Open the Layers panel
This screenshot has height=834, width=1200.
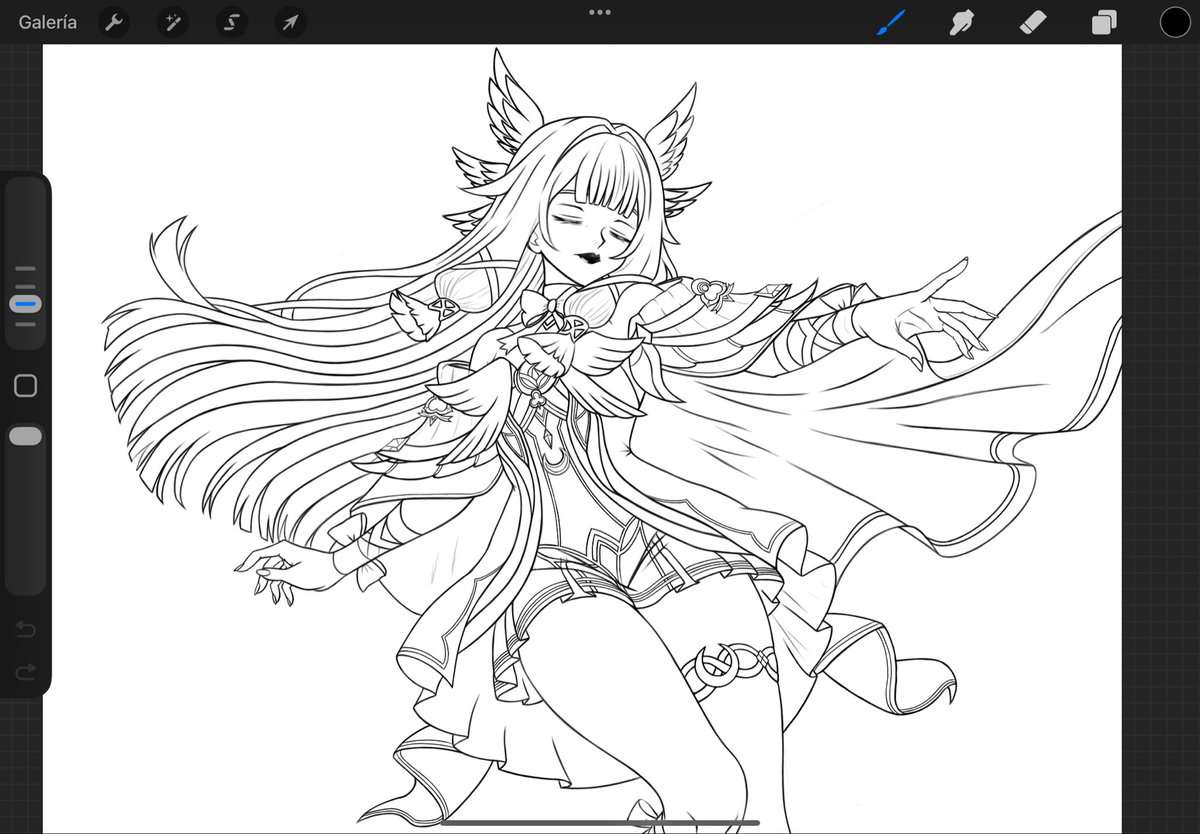(x=1104, y=22)
